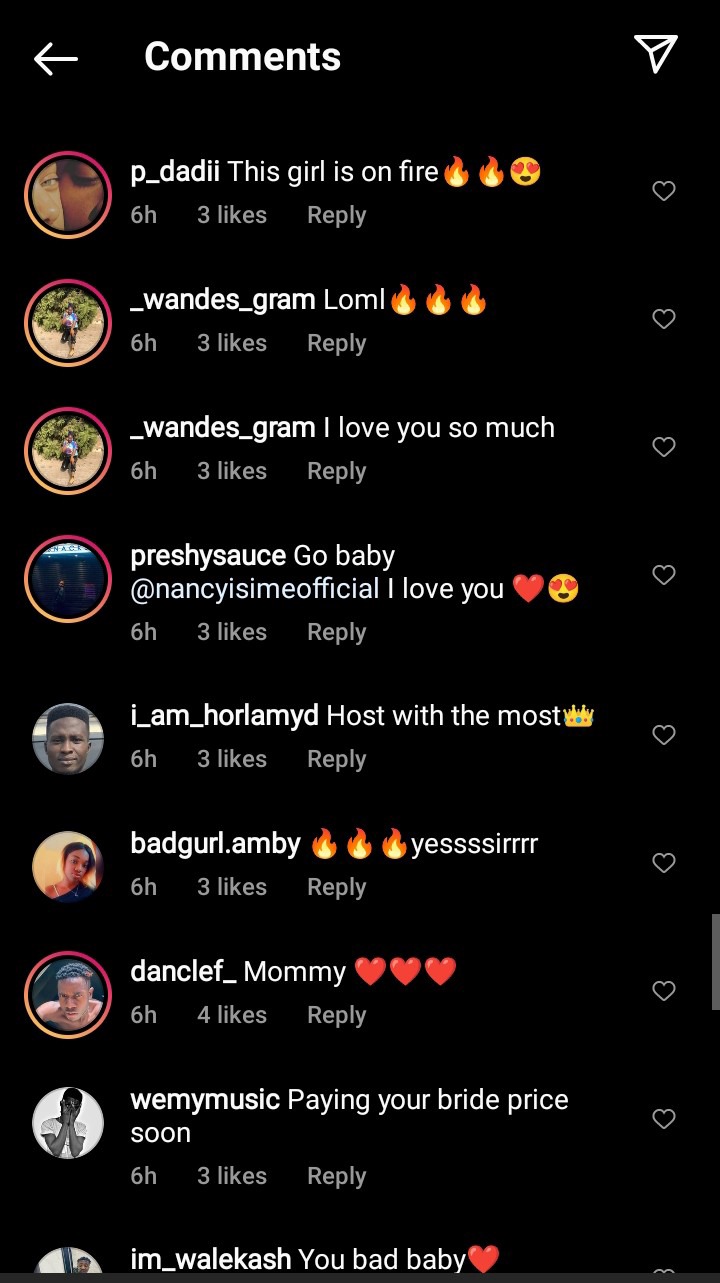Like badgurl.amby's comment heart
Image resolution: width=720 pixels, height=1283 pixels.
664,863
